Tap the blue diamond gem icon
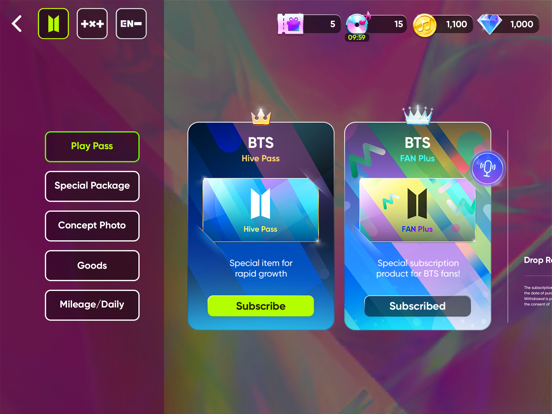This screenshot has width=552, height=414. (489, 24)
